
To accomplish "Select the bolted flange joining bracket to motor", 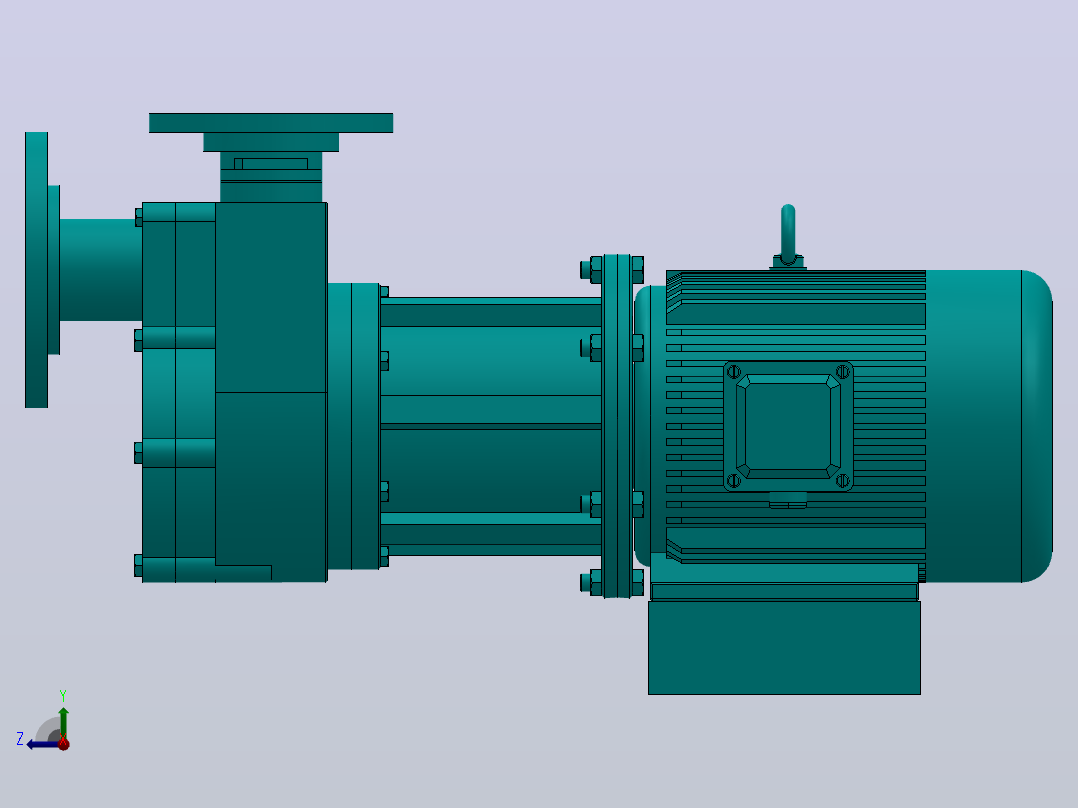I will [x=617, y=426].
